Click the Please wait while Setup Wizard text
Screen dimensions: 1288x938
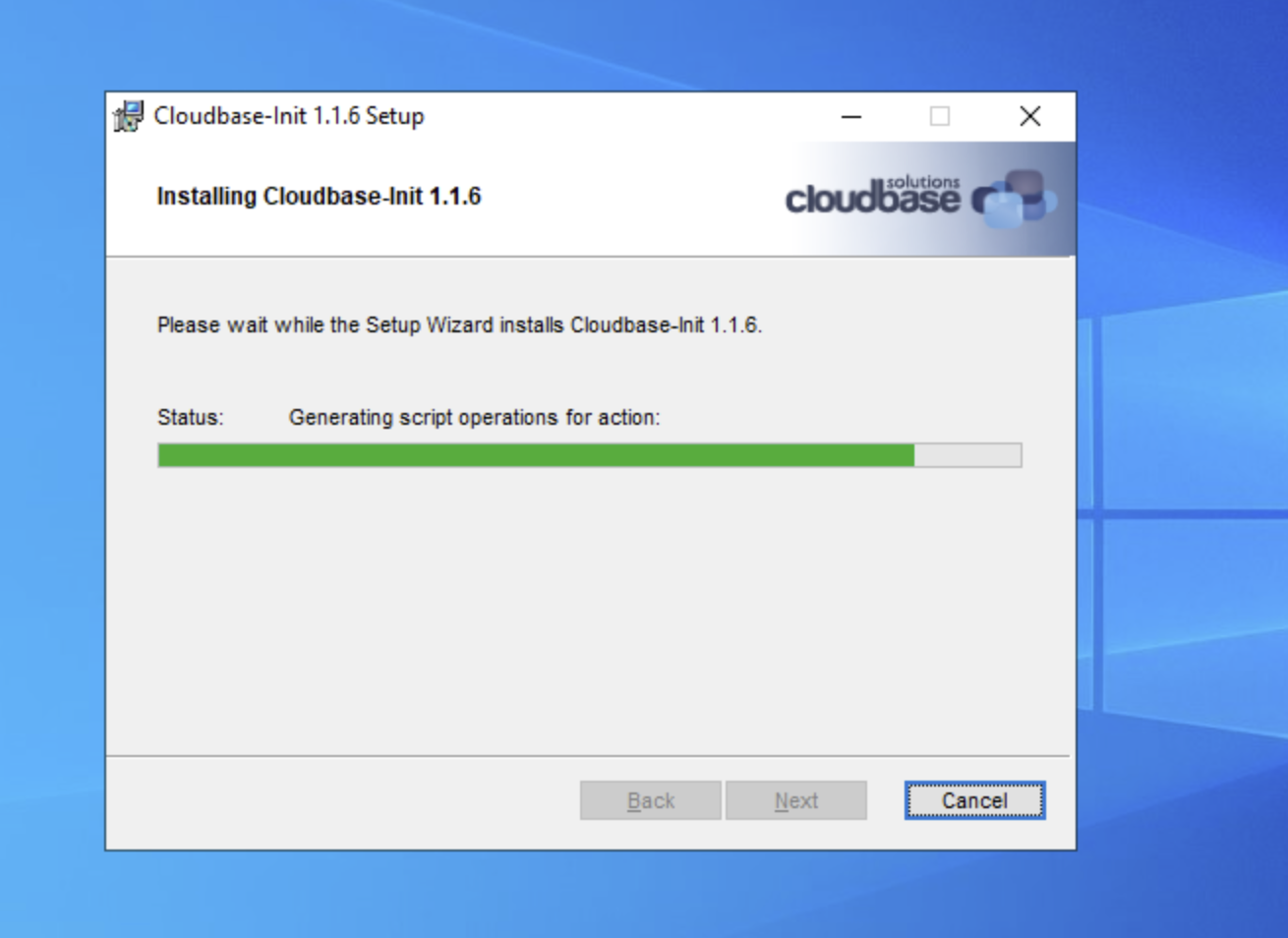tap(459, 324)
